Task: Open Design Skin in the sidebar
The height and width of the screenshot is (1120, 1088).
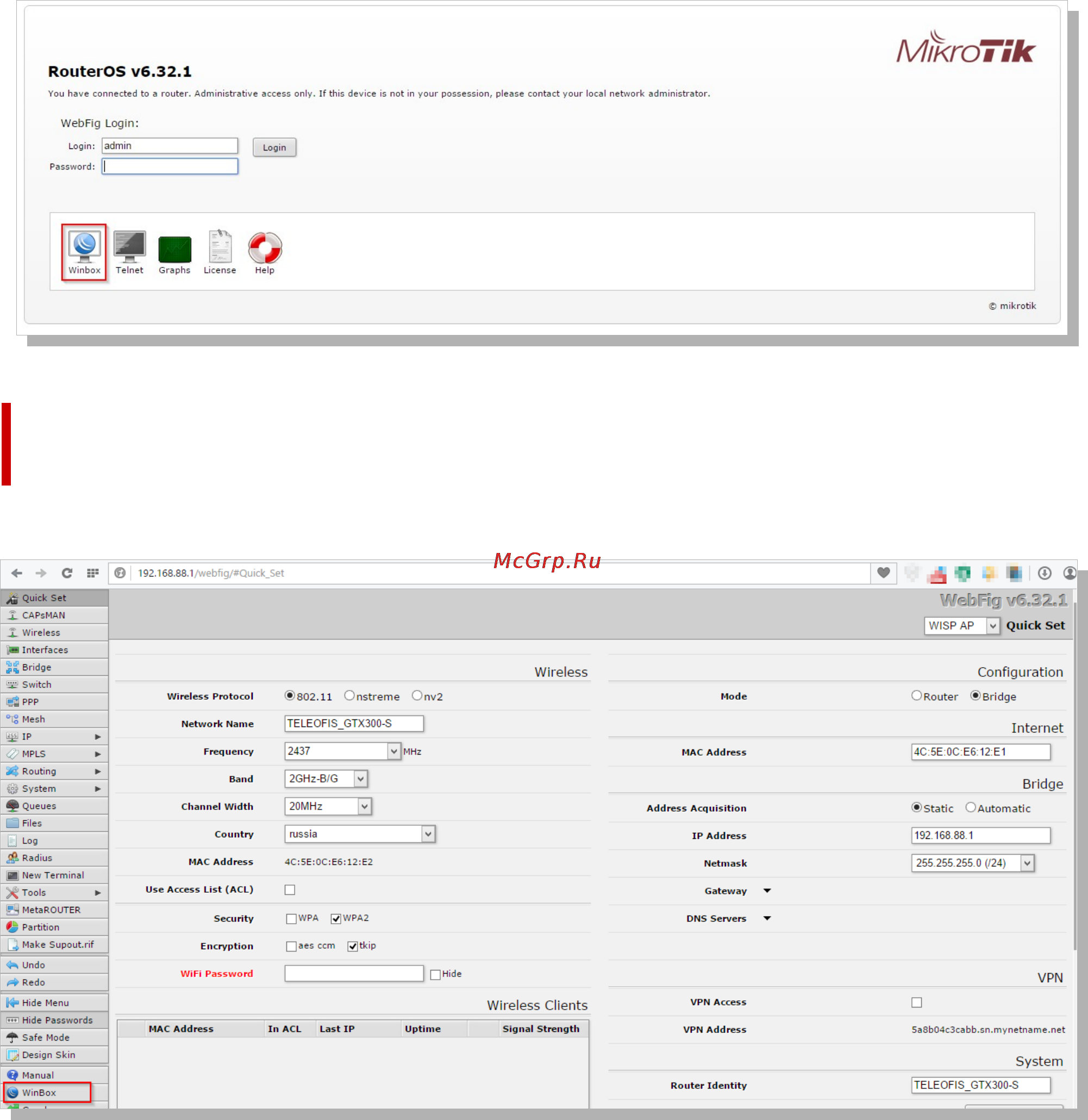Action: coord(54,1055)
